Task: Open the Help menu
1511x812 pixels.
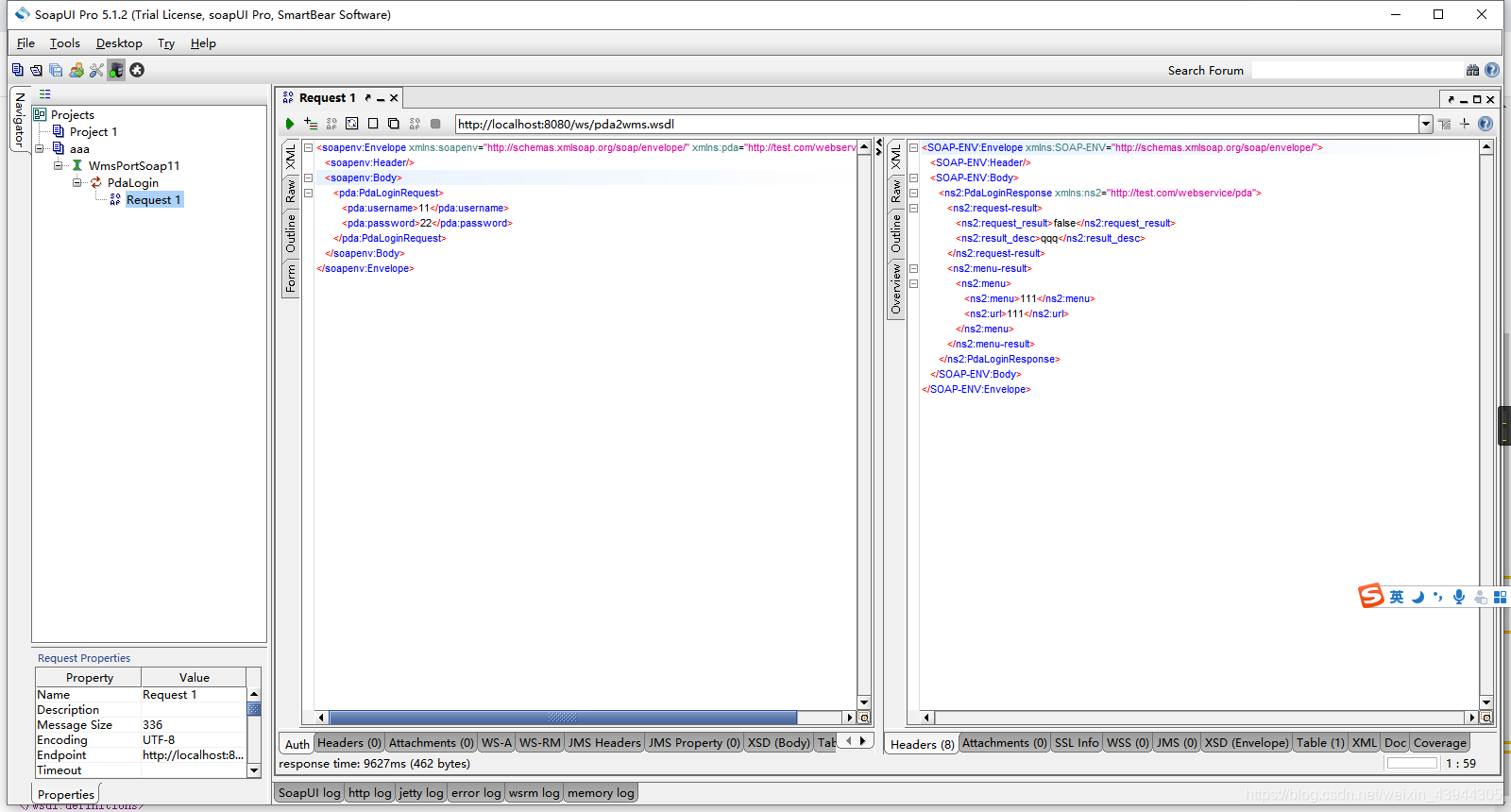Action: [203, 43]
